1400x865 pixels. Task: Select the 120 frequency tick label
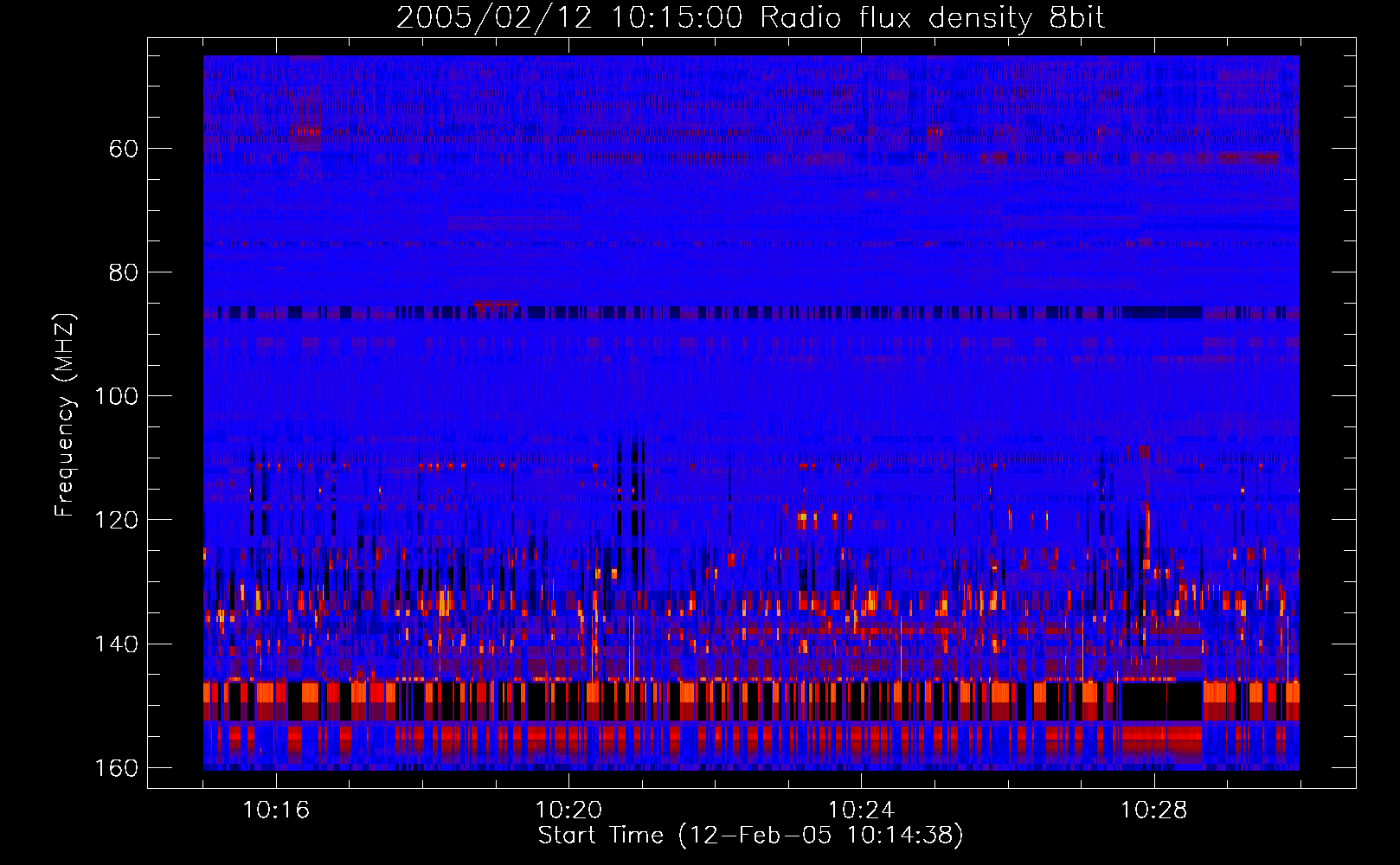point(116,520)
